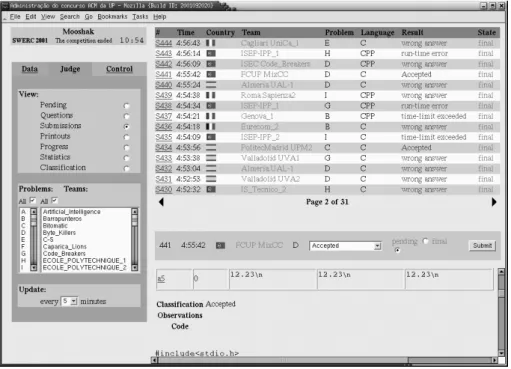The image size is (511, 369).
Task: Click the horizontal scrollbar track at bottom
Action: [x=325, y=360]
